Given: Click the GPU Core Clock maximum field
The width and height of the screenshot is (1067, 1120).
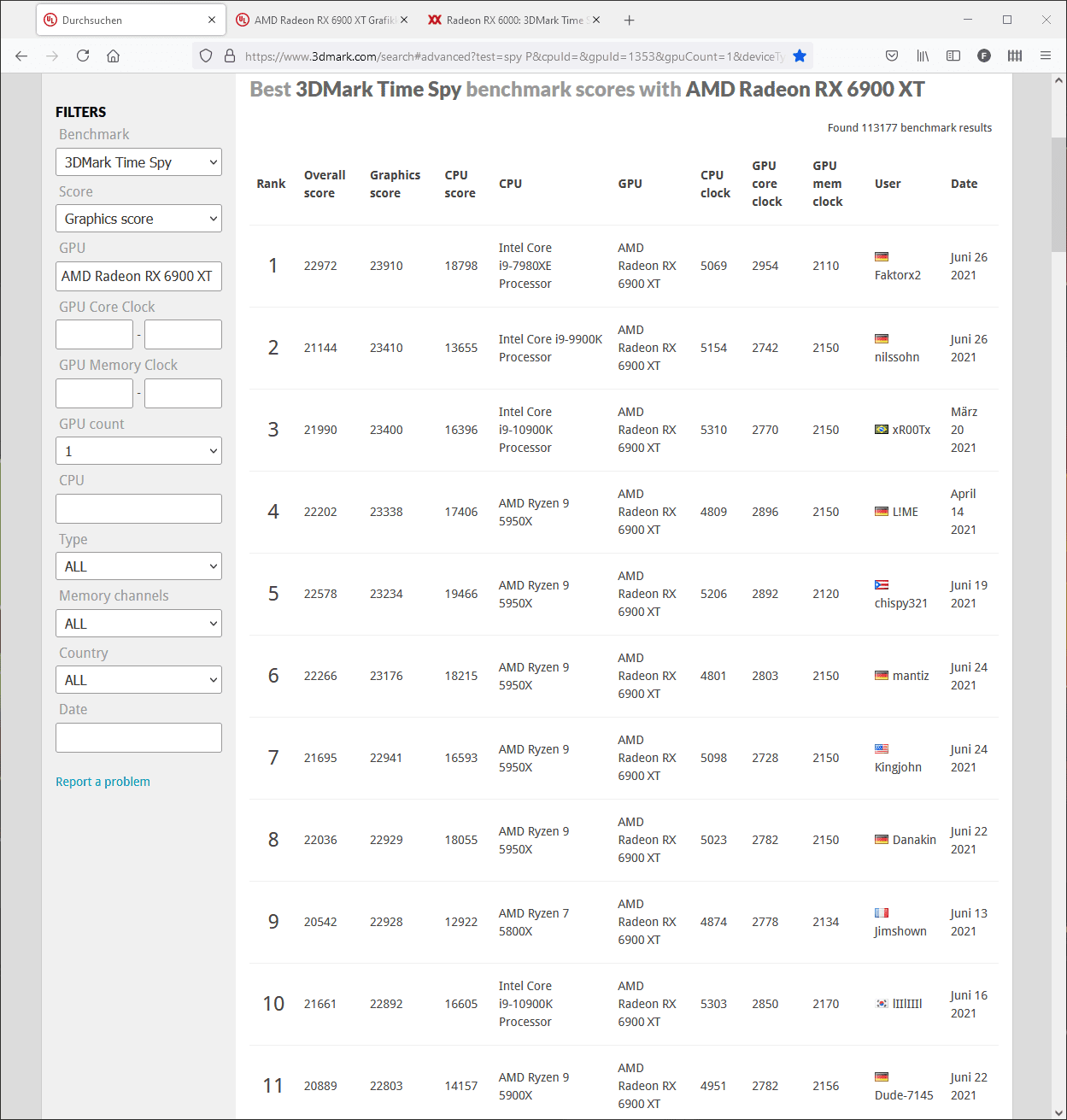Looking at the screenshot, I should point(183,335).
